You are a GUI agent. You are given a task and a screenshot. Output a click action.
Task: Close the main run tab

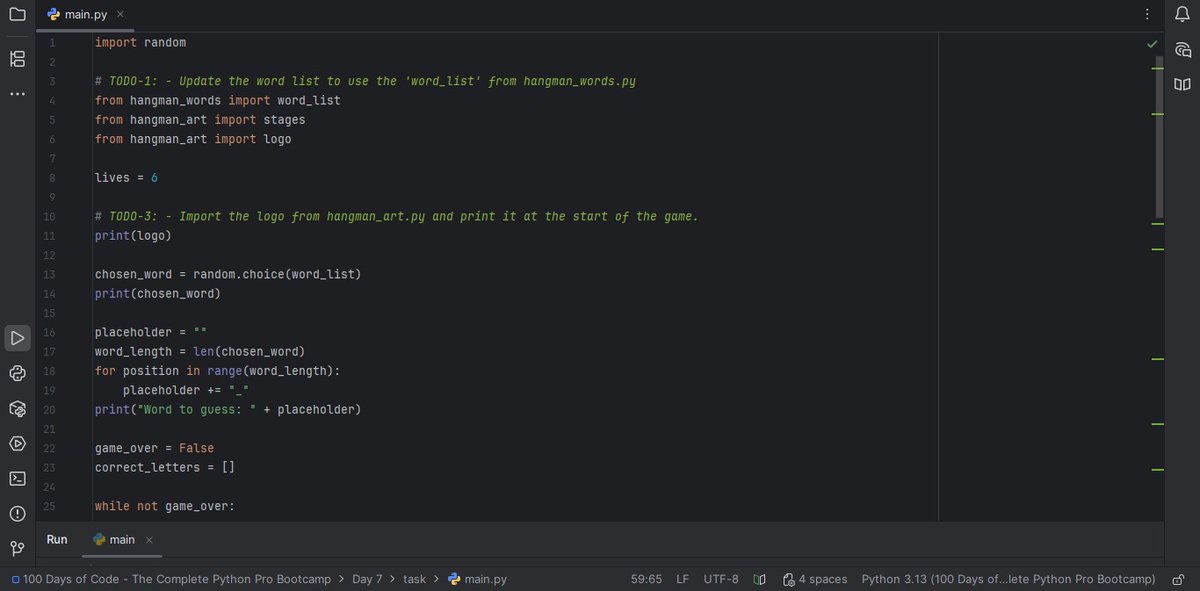[x=149, y=540]
